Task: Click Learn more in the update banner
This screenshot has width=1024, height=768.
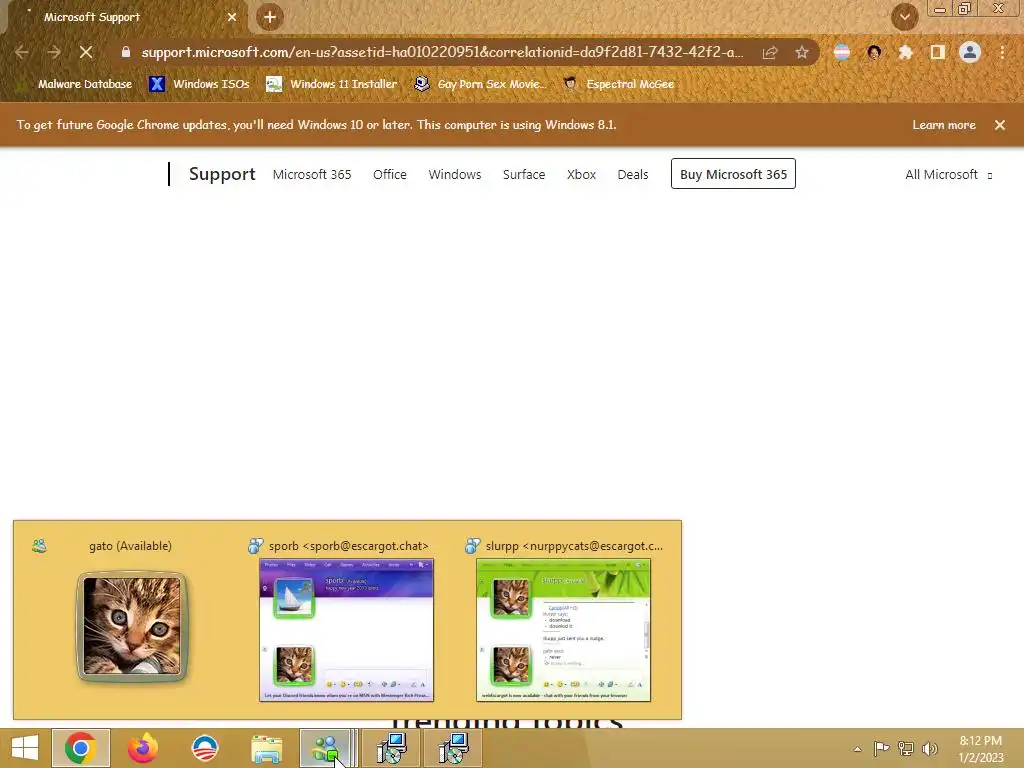Action: point(944,125)
